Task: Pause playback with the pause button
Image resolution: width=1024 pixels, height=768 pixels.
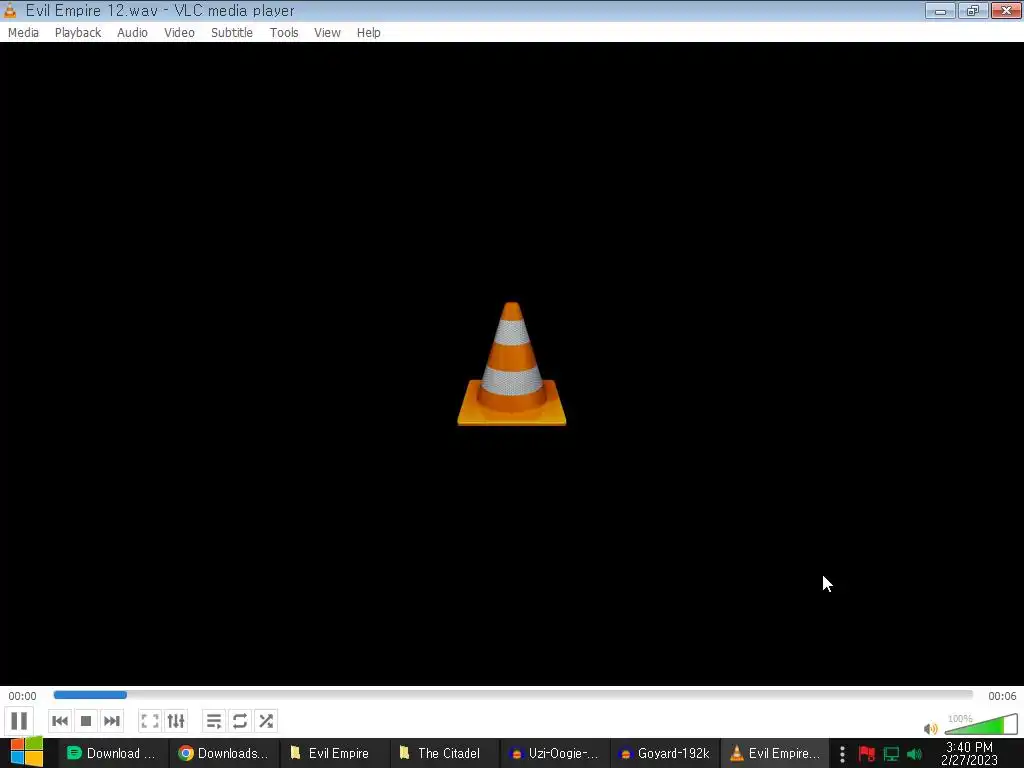Action: (19, 721)
